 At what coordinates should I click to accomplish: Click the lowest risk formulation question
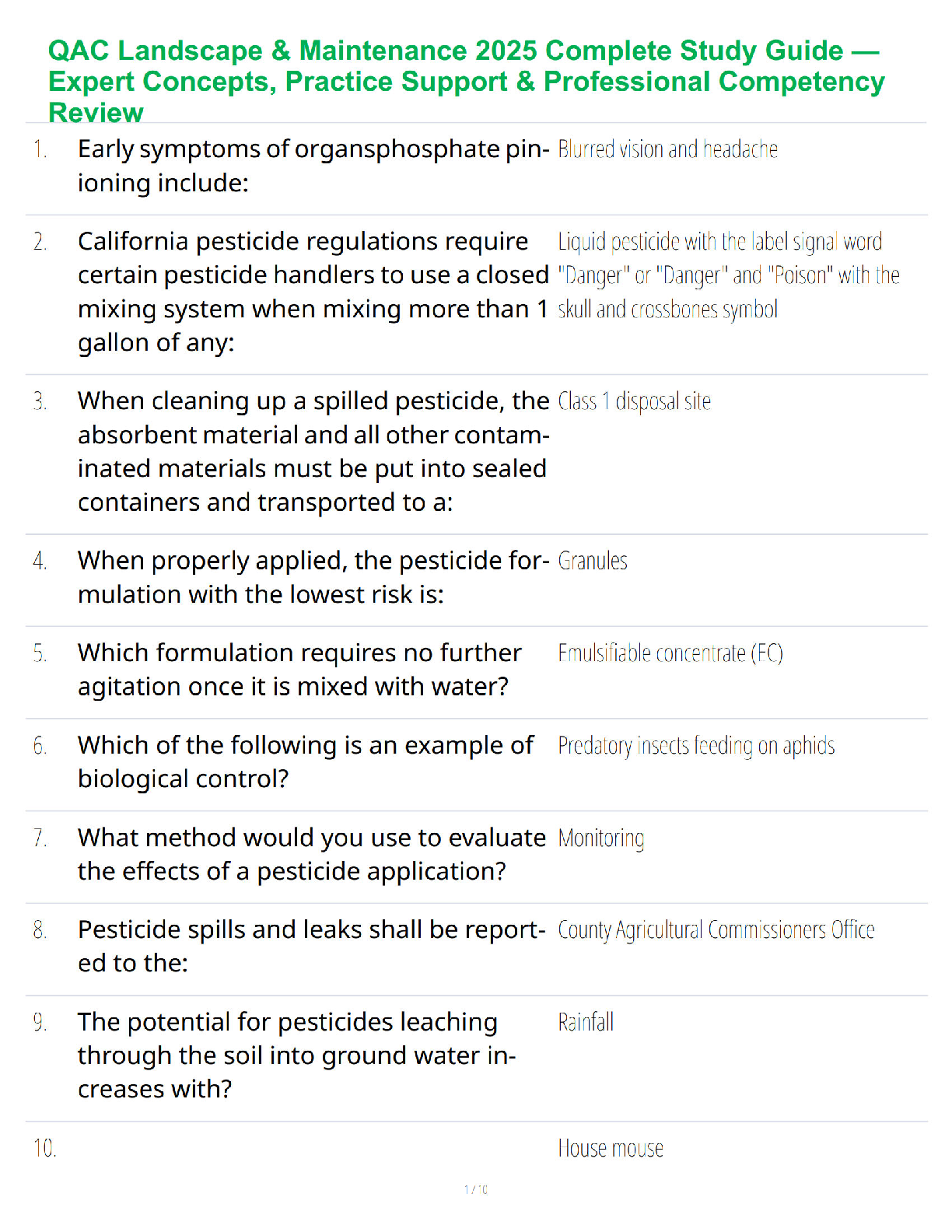point(313,577)
